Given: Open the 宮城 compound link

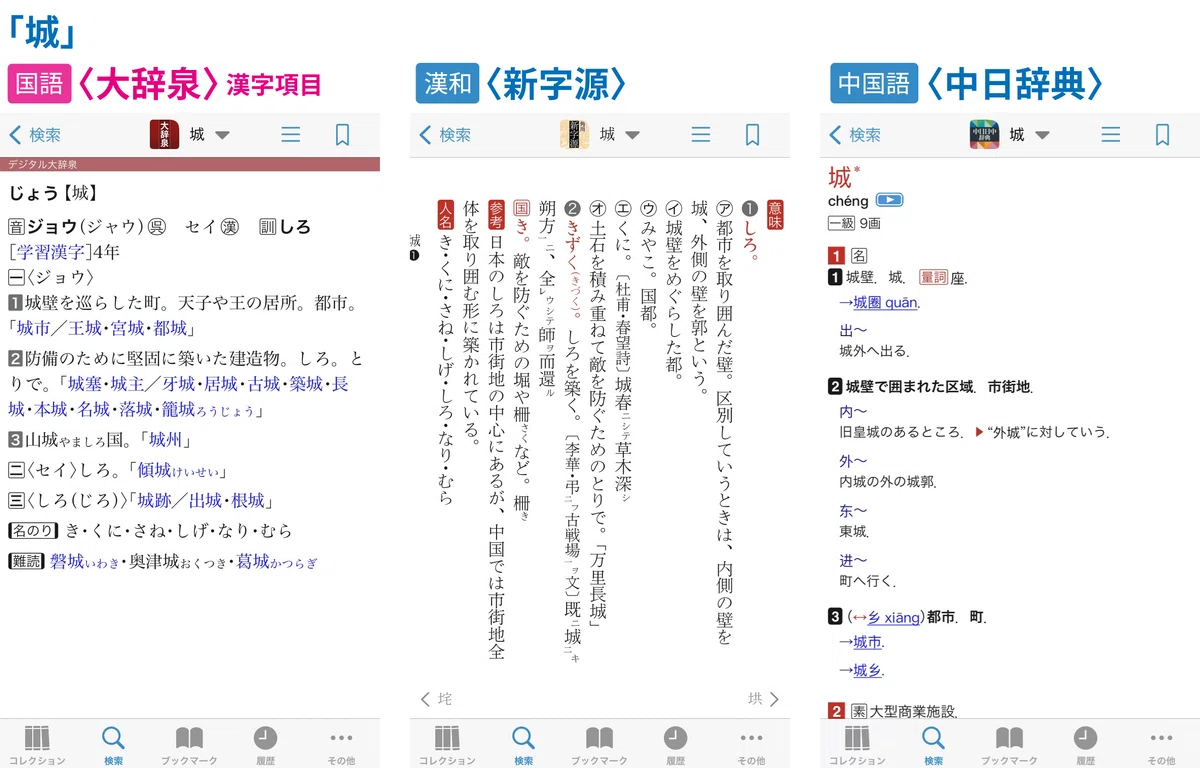Looking at the screenshot, I should click(x=128, y=328).
